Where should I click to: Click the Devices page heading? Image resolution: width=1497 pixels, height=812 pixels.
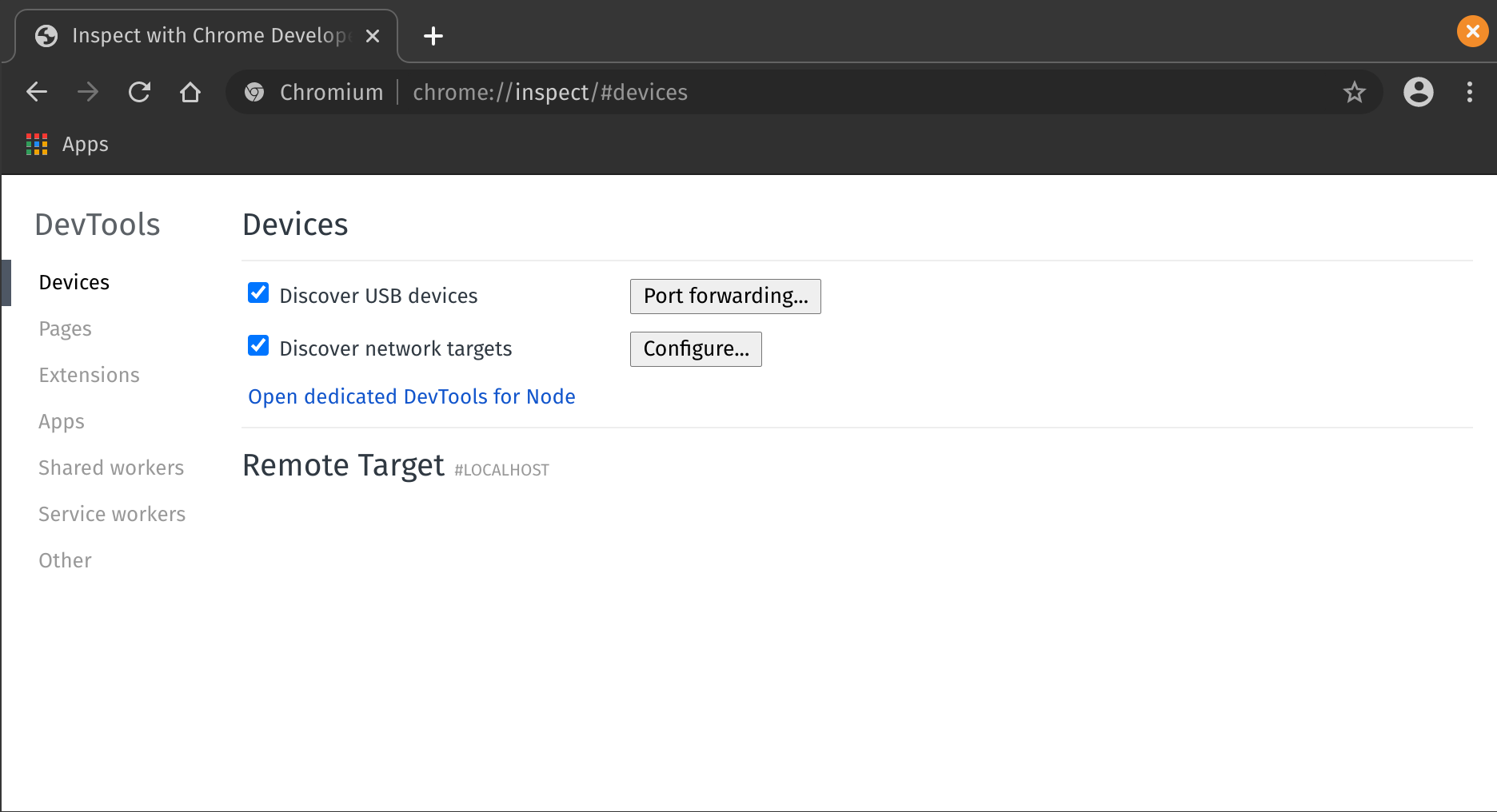[295, 225]
